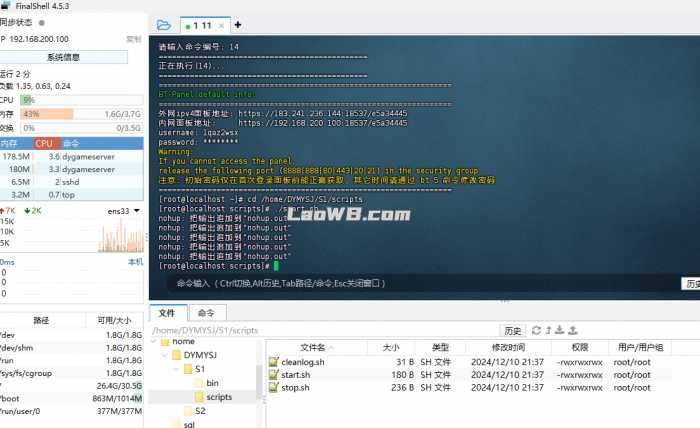Image resolution: width=700 pixels, height=428 pixels.
Task: Click the CPU usage bar
Action: (x=81, y=100)
